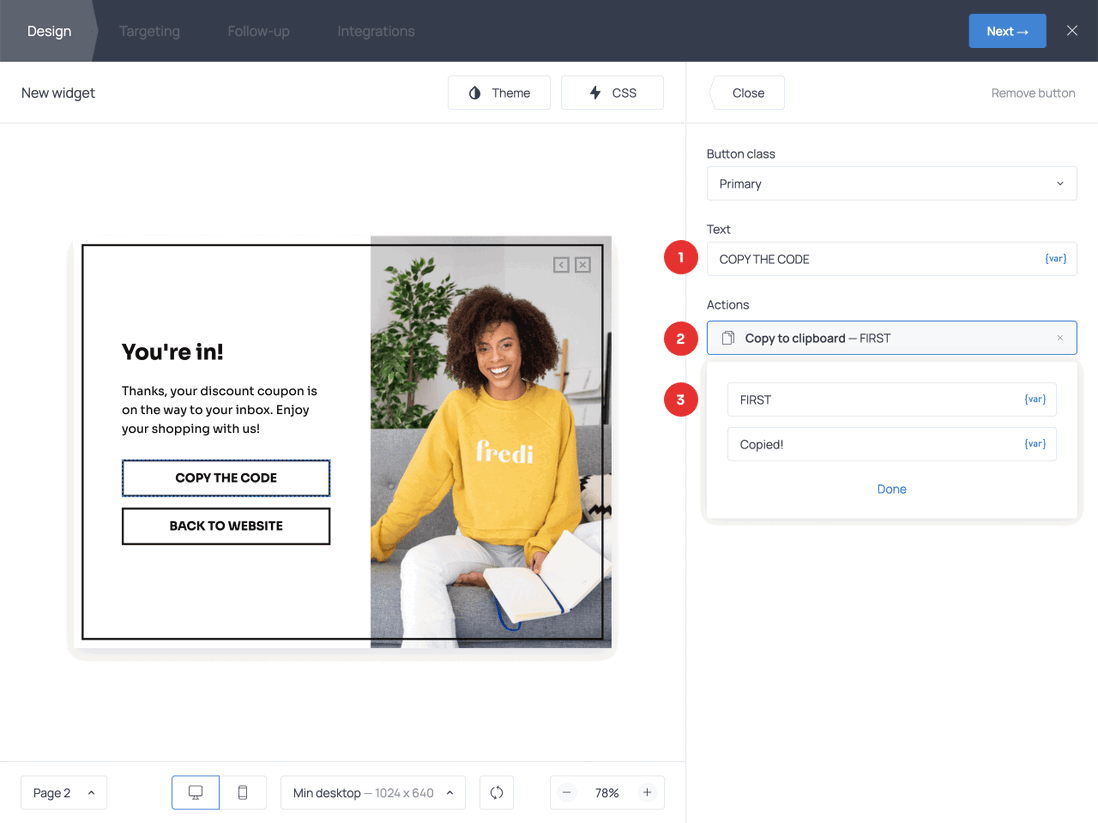
Task: Click the Next button to proceed
Action: [1007, 30]
